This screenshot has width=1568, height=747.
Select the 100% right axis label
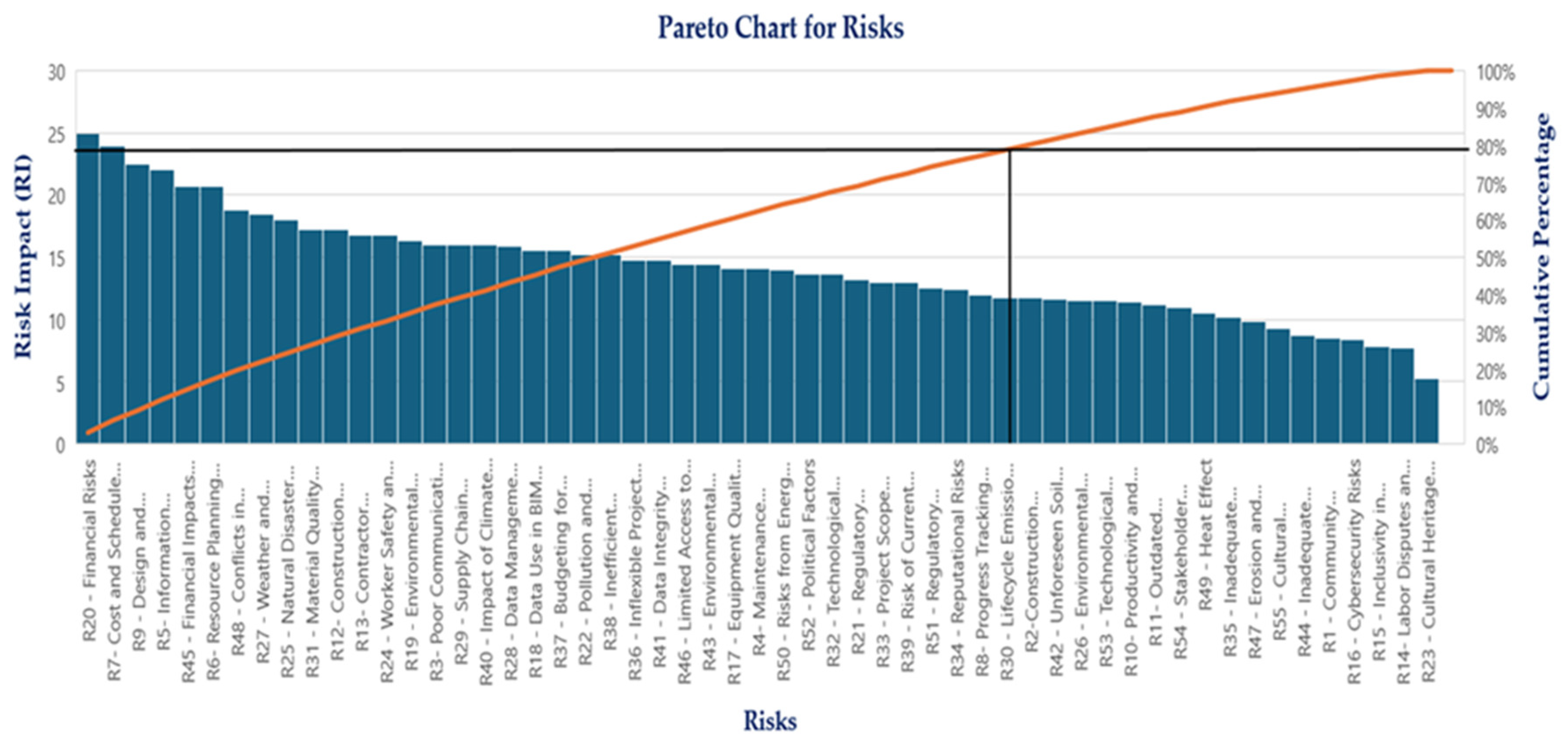(1495, 73)
